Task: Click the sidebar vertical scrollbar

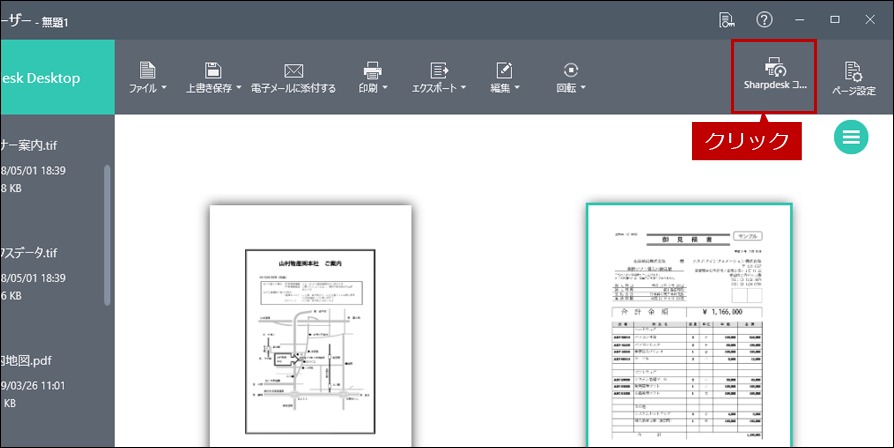Action: [x=107, y=235]
